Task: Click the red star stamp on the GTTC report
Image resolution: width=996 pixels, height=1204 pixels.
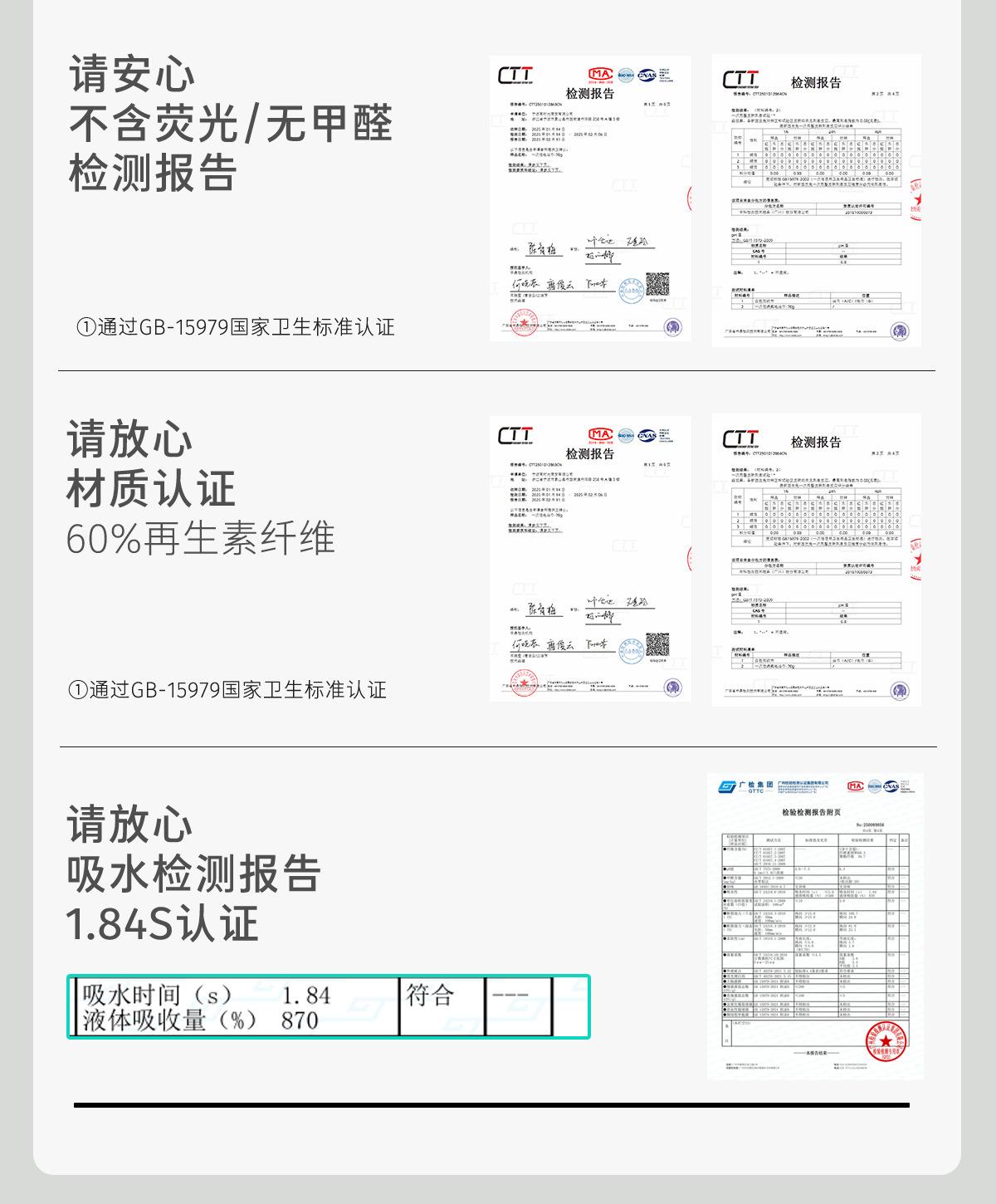Action: [886, 1041]
